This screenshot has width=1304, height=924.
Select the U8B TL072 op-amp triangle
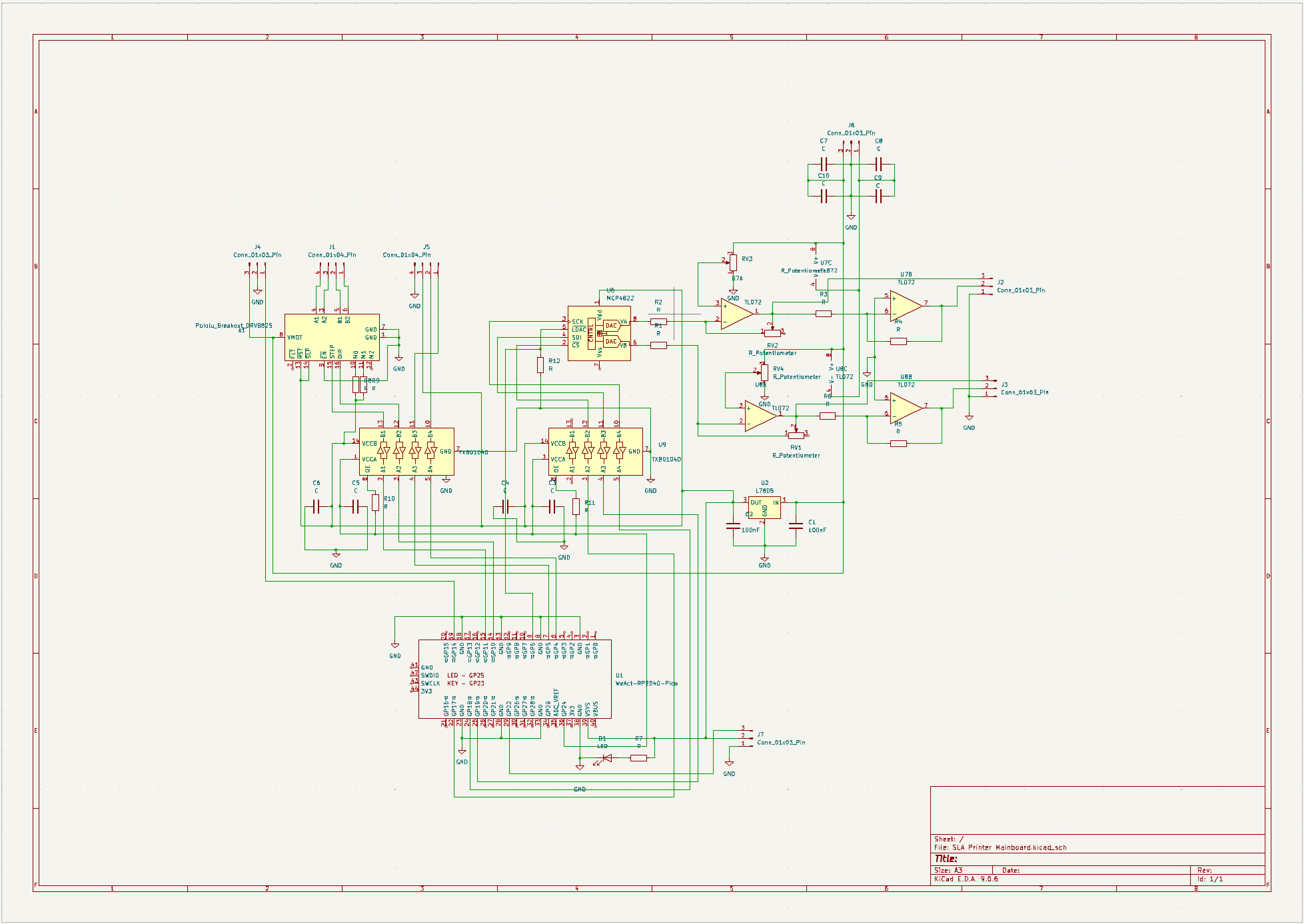[906, 408]
